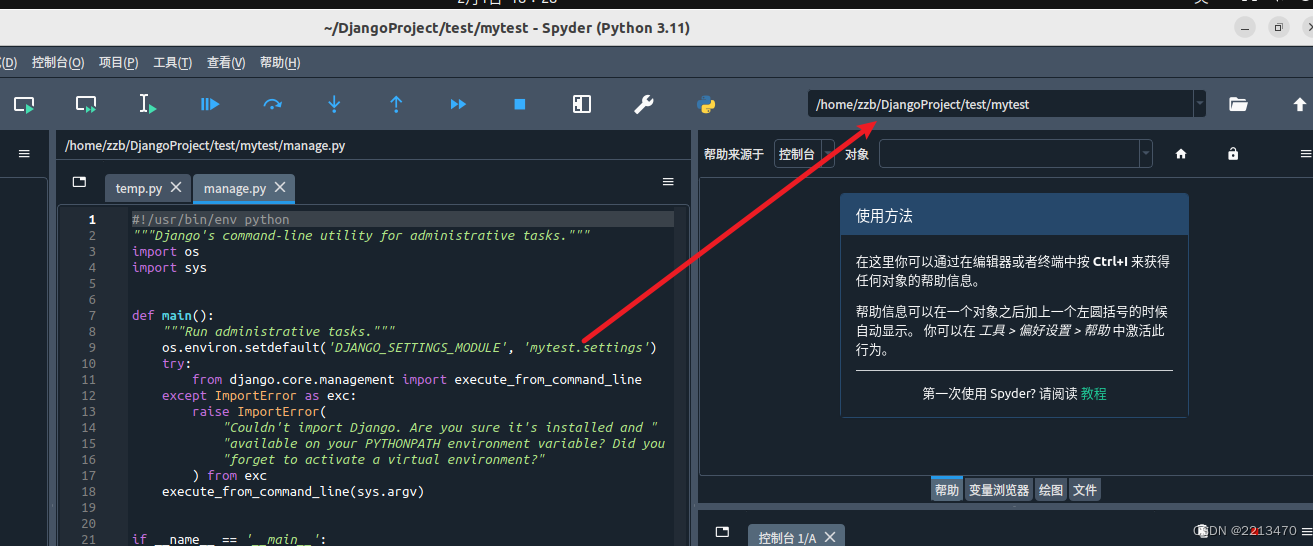1313x546 pixels.
Task: Click the execute_from_command_line(sys.argv) line
Action: coord(294,492)
